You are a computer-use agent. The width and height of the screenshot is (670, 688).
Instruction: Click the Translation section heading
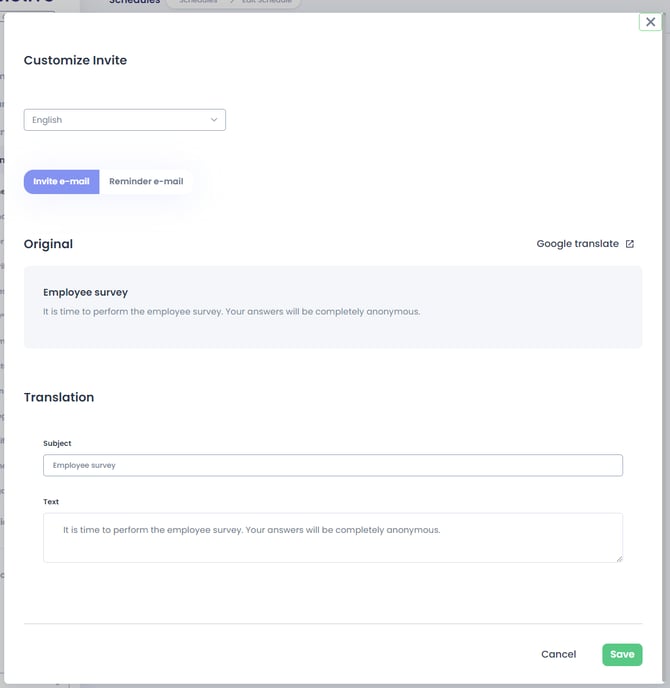click(x=59, y=397)
